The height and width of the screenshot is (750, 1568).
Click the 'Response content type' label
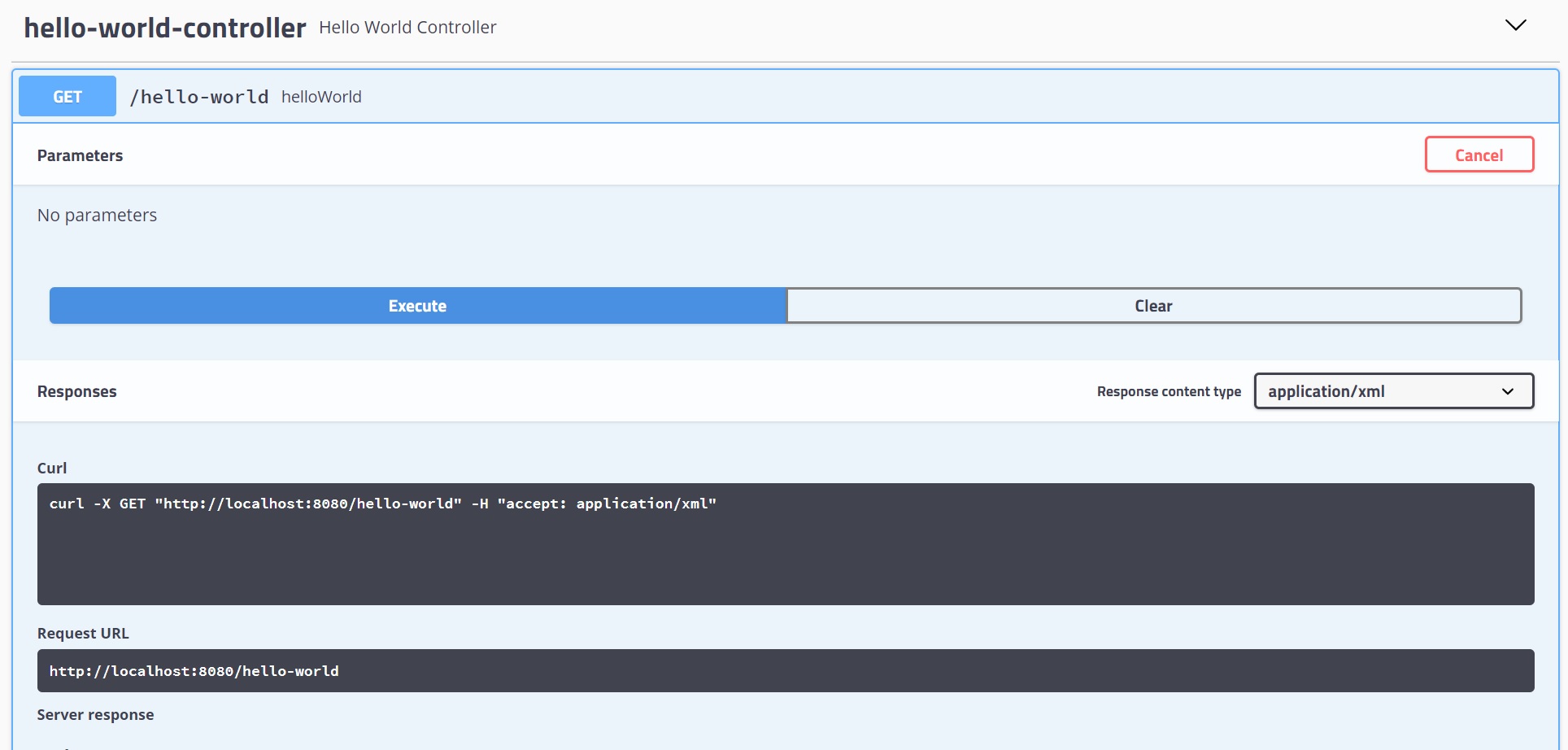point(1169,391)
